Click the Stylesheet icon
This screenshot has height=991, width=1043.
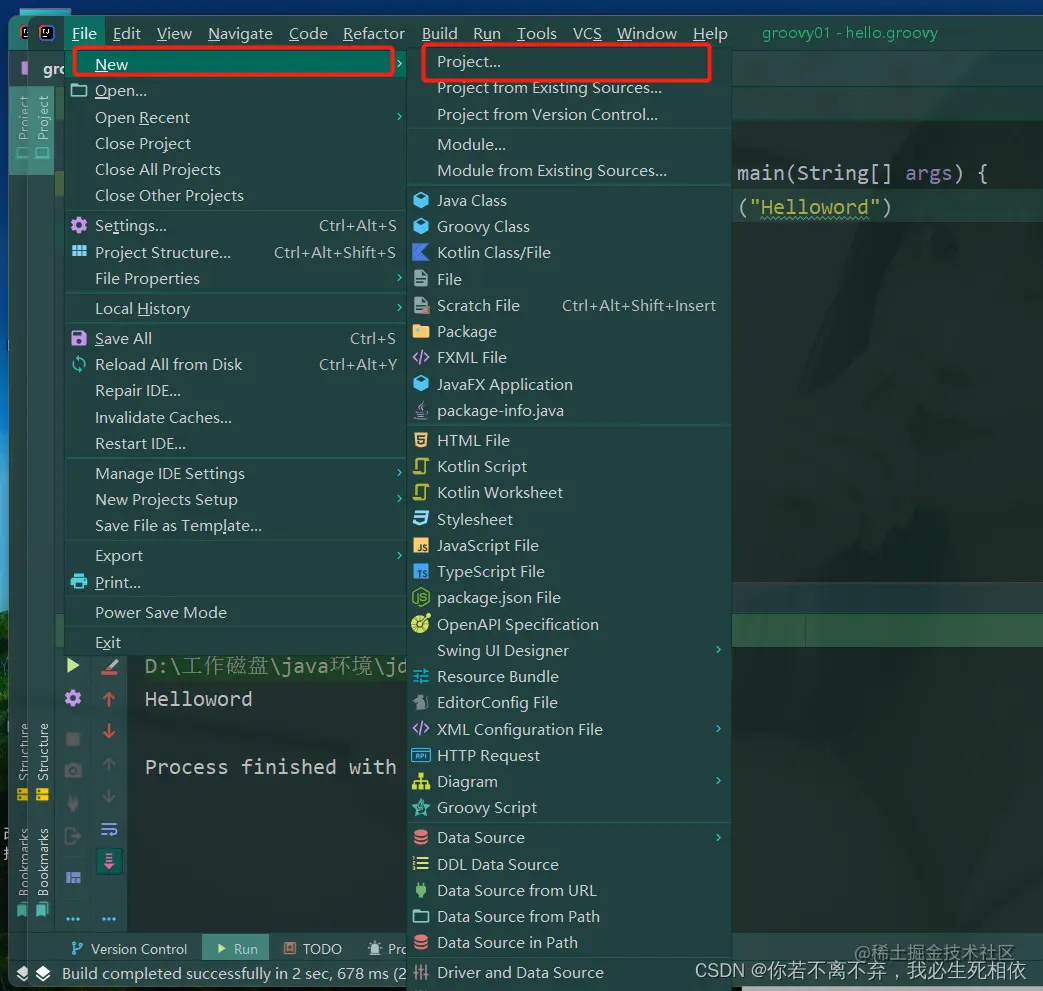click(x=420, y=519)
